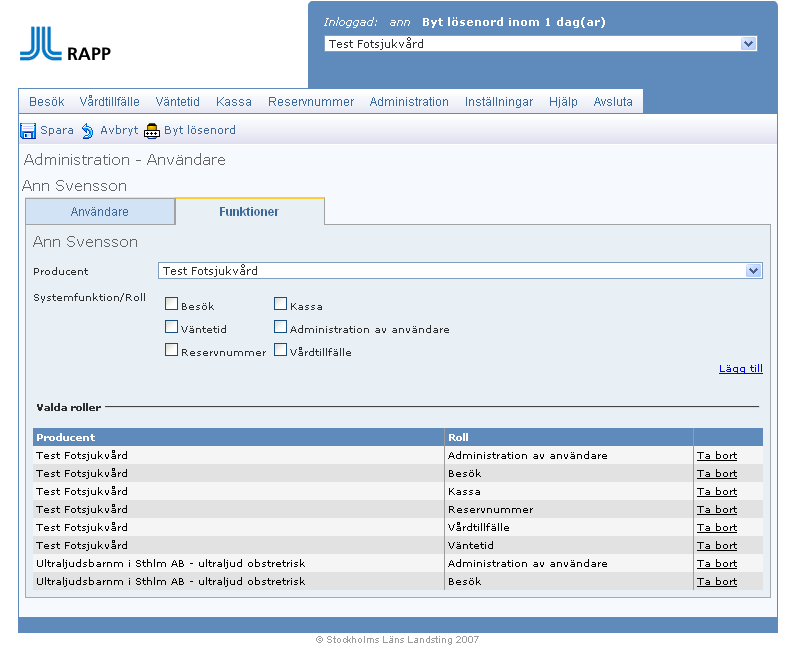Screen dimensions: 801x652
Task: Click the Producent column header
Action: click(239, 437)
